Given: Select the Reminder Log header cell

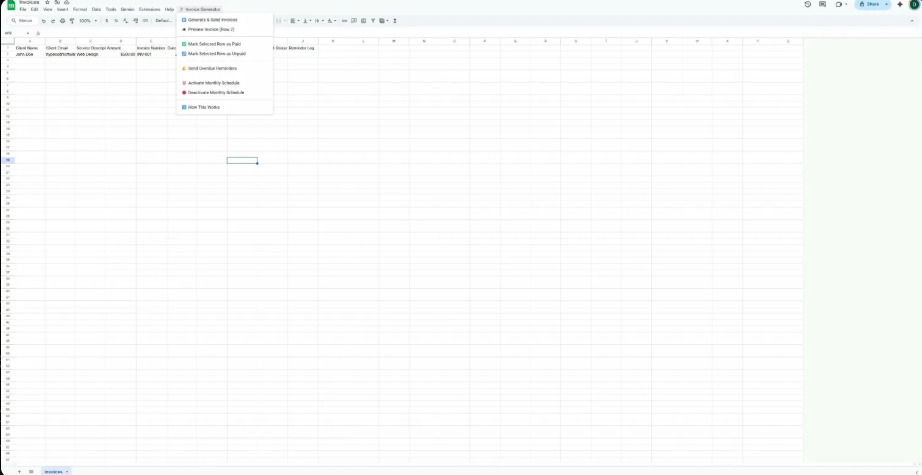Looking at the screenshot, I should 303,48.
